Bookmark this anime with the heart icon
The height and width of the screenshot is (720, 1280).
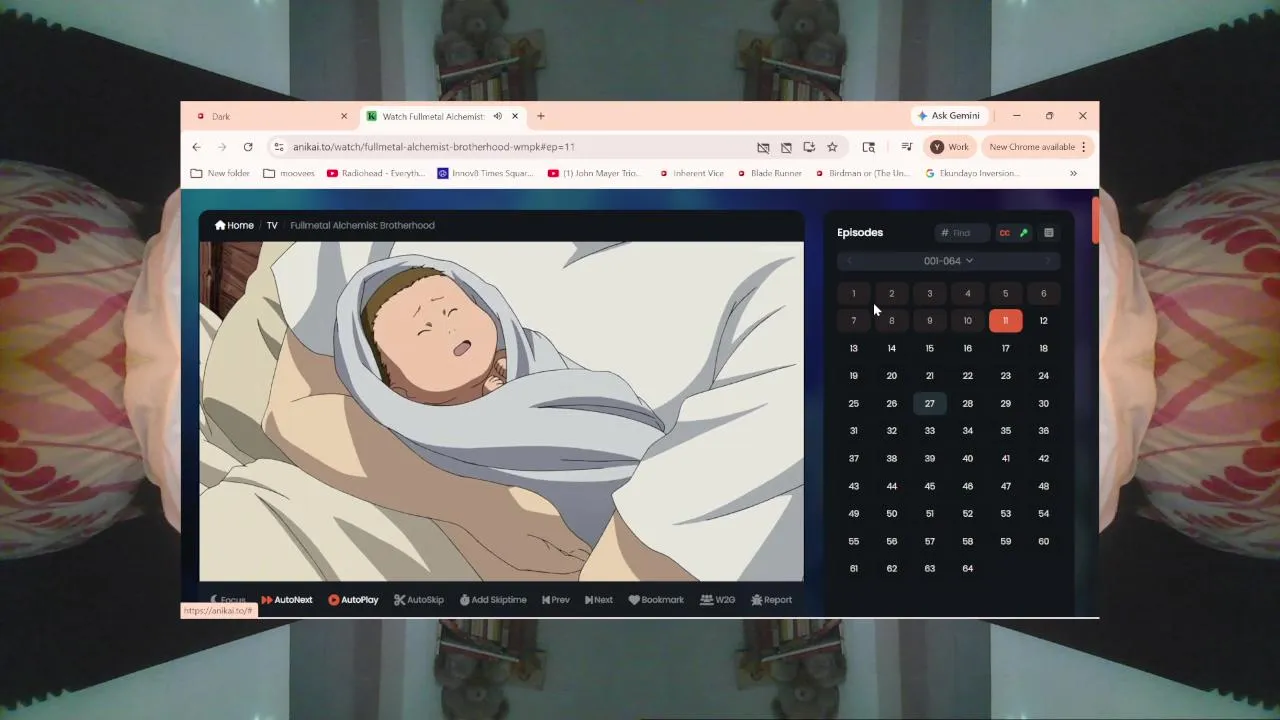(x=656, y=600)
